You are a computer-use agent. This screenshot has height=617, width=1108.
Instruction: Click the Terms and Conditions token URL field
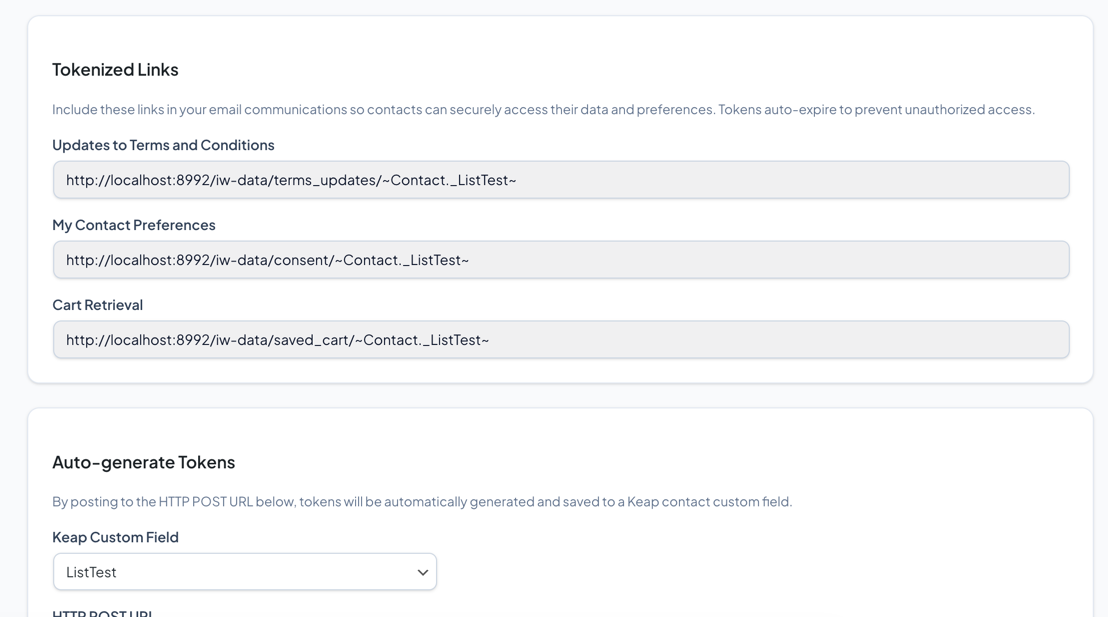[560, 180]
